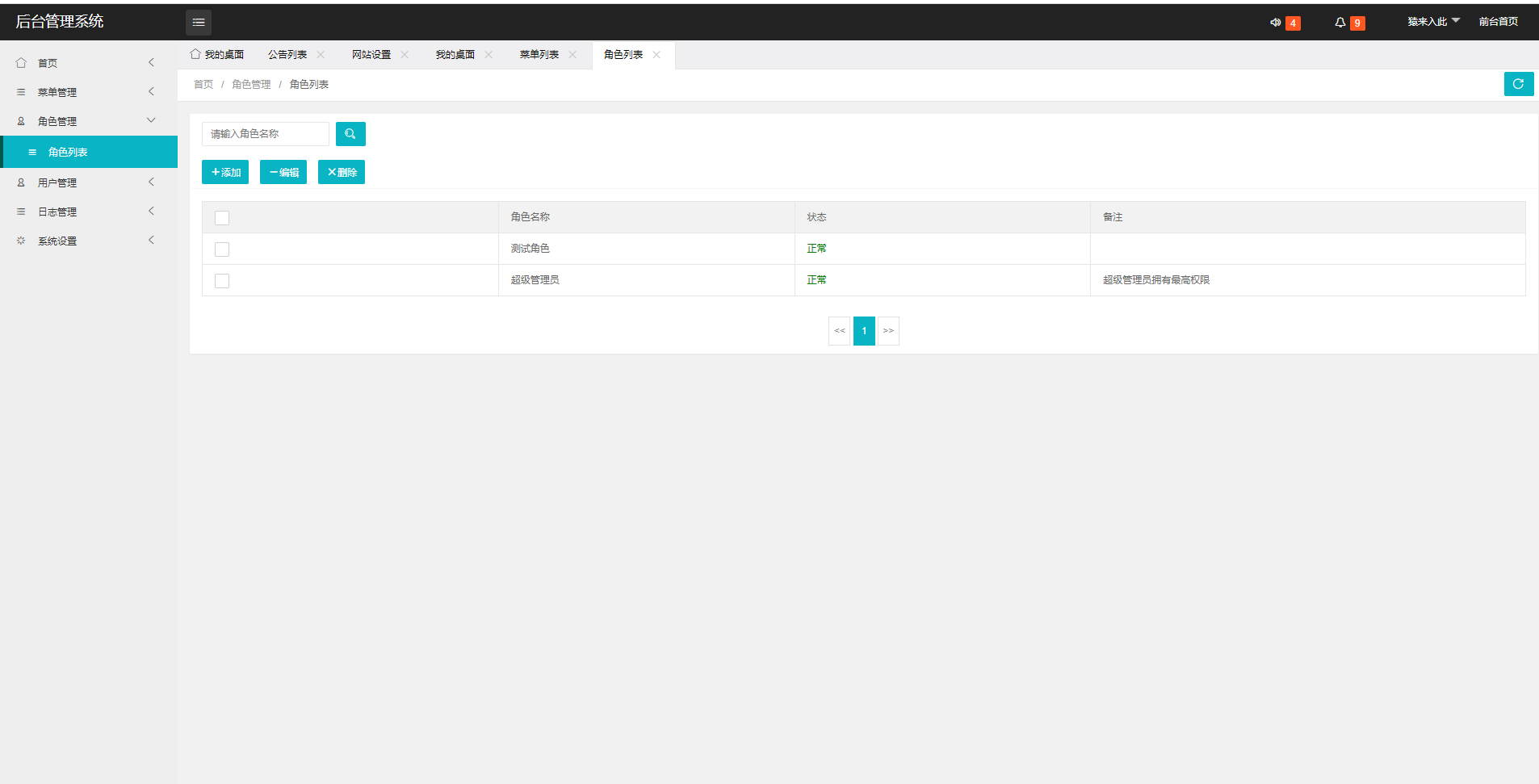Close the second 我的桌面 tab
Screen dimensions: 1539x784
[x=489, y=55]
